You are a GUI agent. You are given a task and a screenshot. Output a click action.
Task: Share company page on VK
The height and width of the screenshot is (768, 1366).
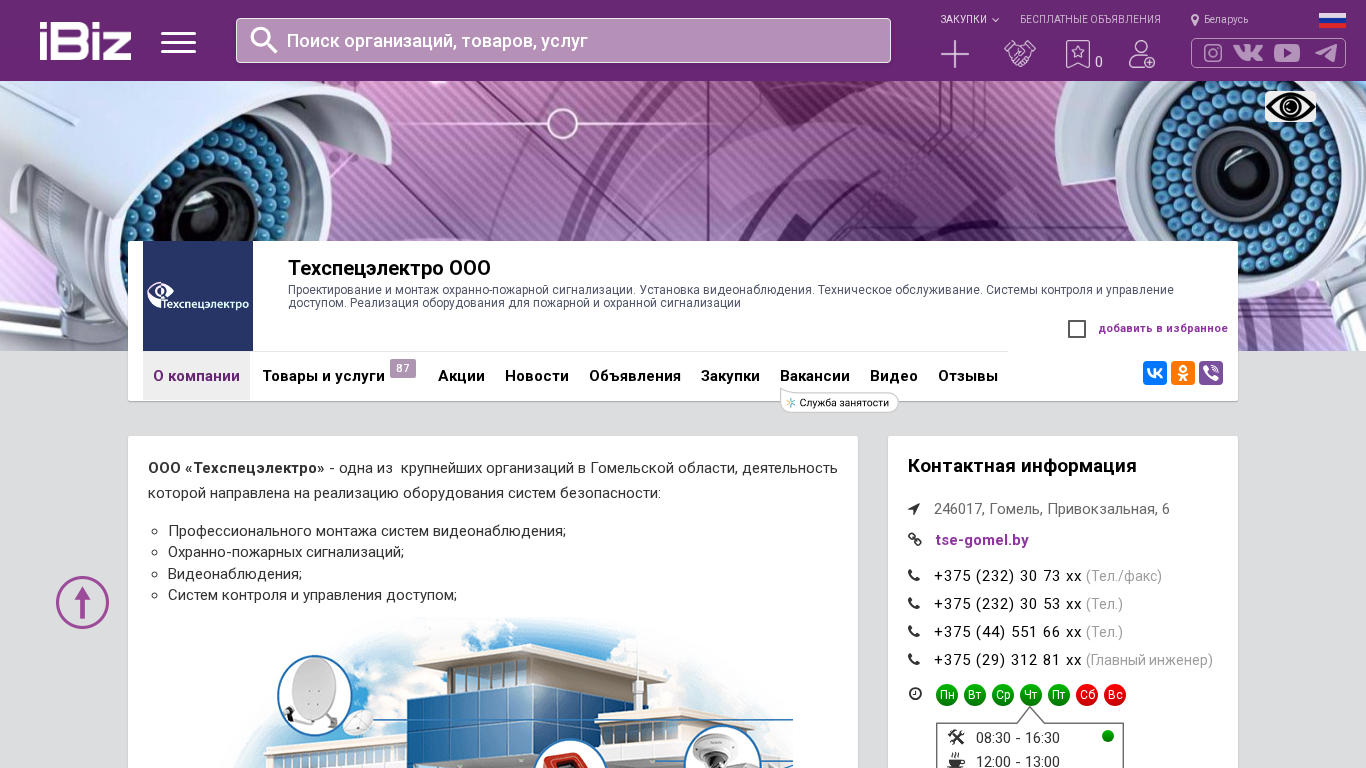click(1155, 373)
